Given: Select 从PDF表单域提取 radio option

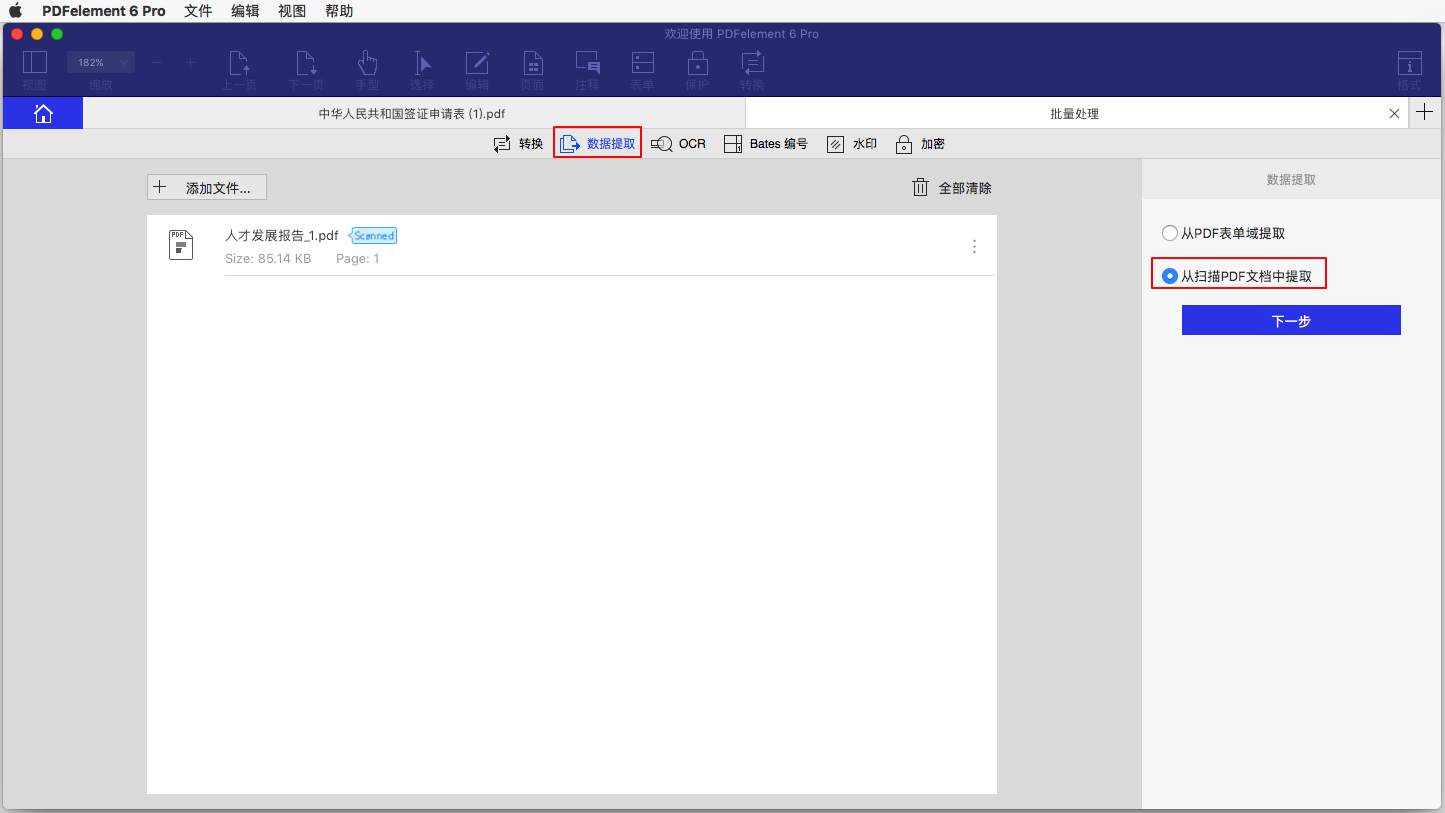Looking at the screenshot, I should coord(1170,232).
